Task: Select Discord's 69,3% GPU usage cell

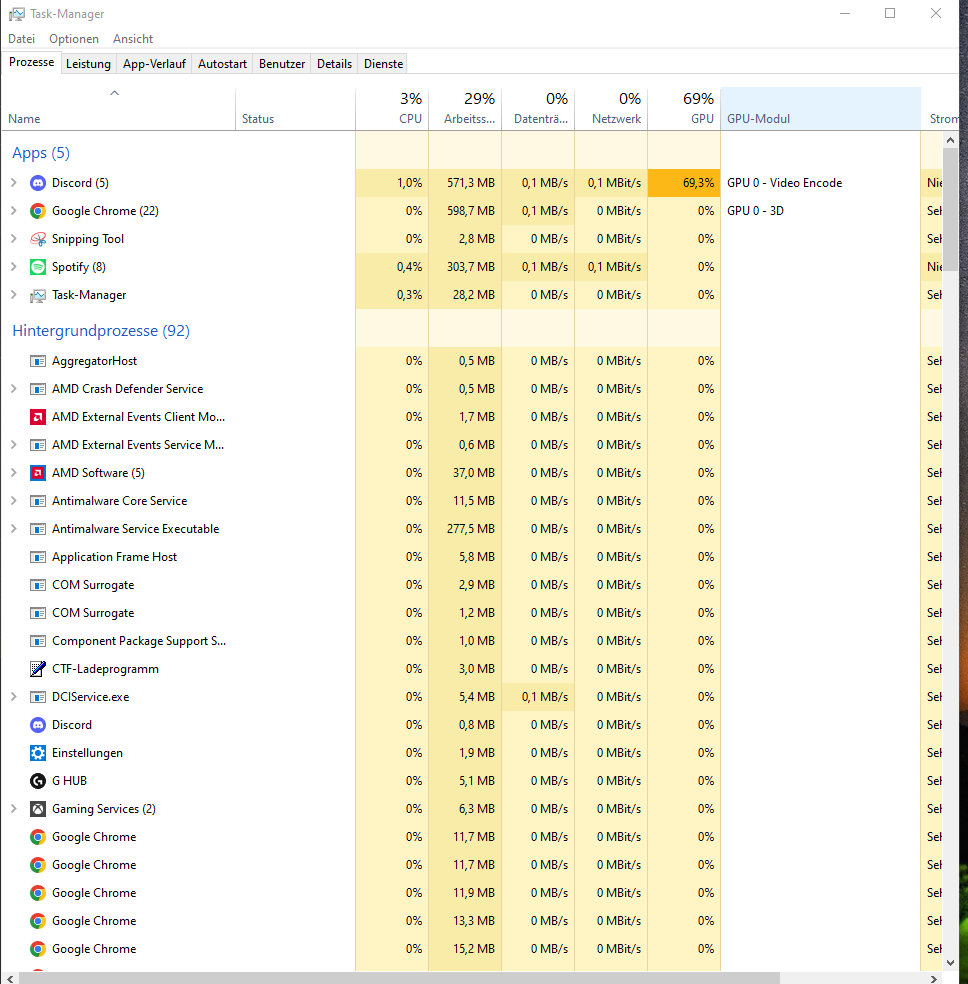Action: pos(684,183)
